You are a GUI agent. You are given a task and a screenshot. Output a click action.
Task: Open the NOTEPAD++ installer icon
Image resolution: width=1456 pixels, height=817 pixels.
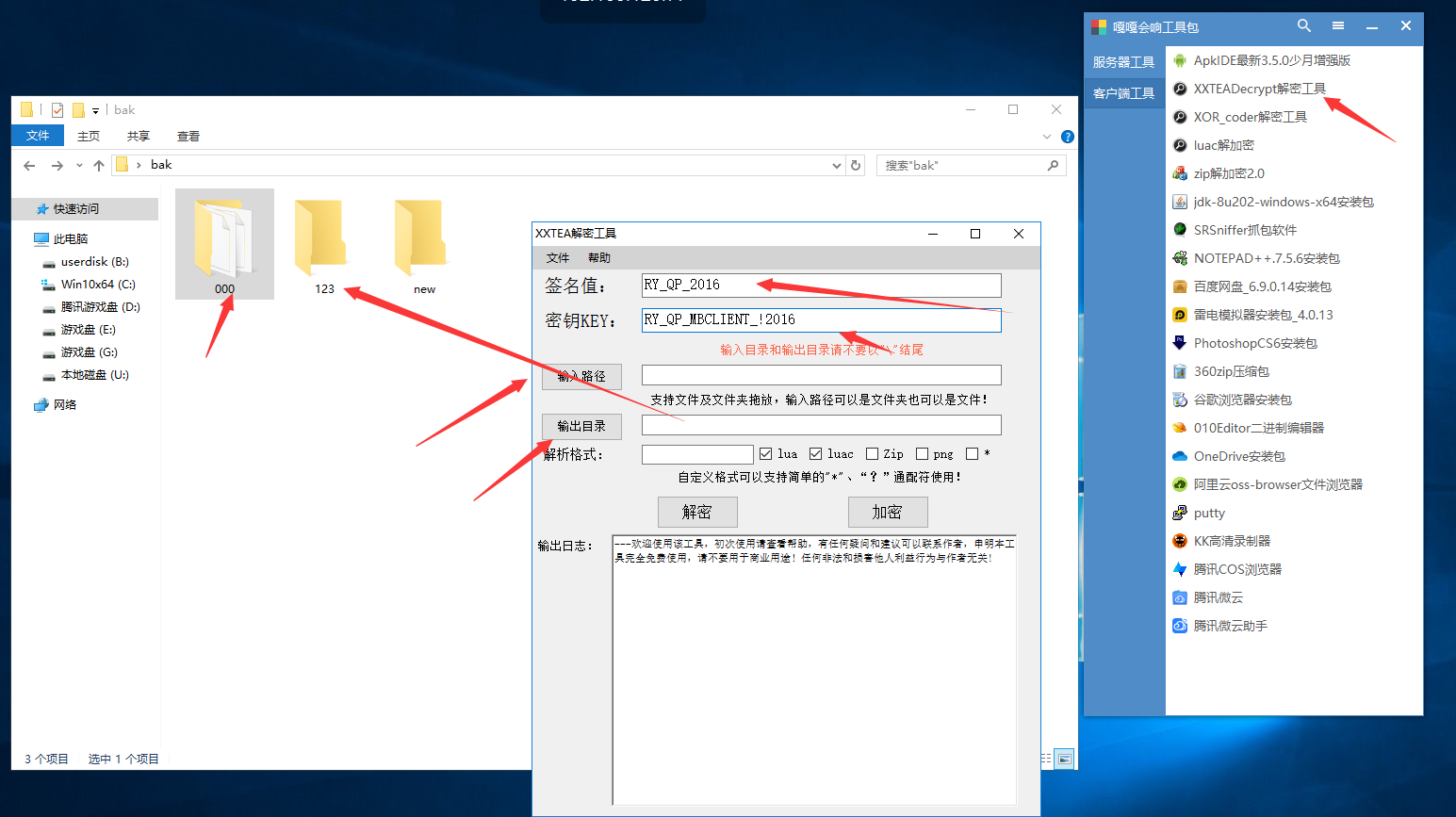(1180, 258)
